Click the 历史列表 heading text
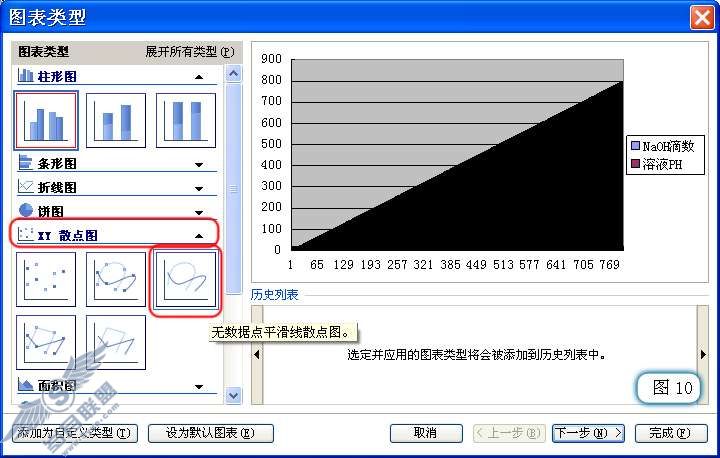Image resolution: width=720 pixels, height=458 pixels. pyautogui.click(x=275, y=294)
